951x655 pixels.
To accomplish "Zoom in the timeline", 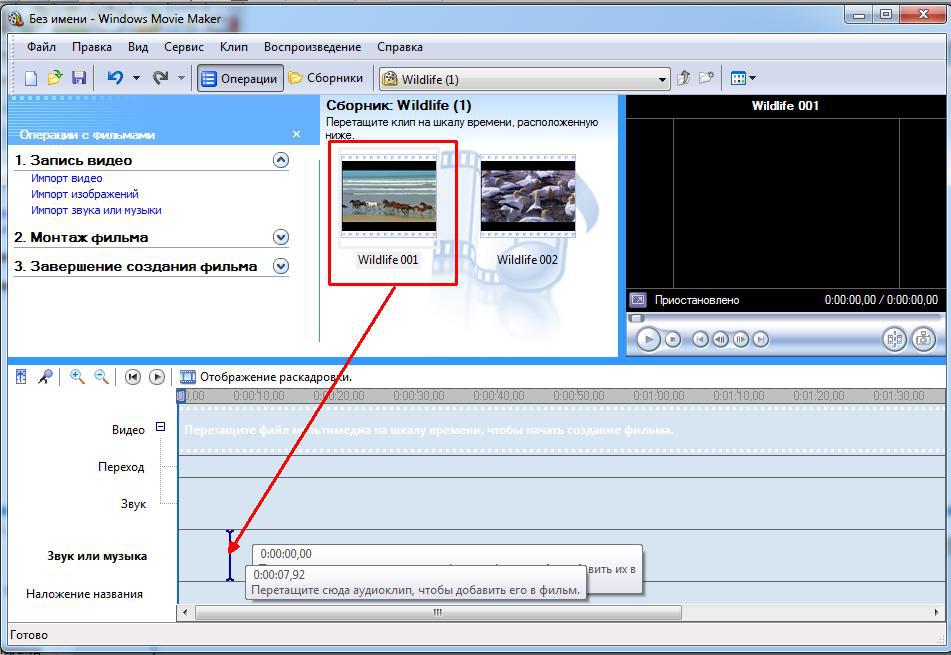I will pos(77,377).
